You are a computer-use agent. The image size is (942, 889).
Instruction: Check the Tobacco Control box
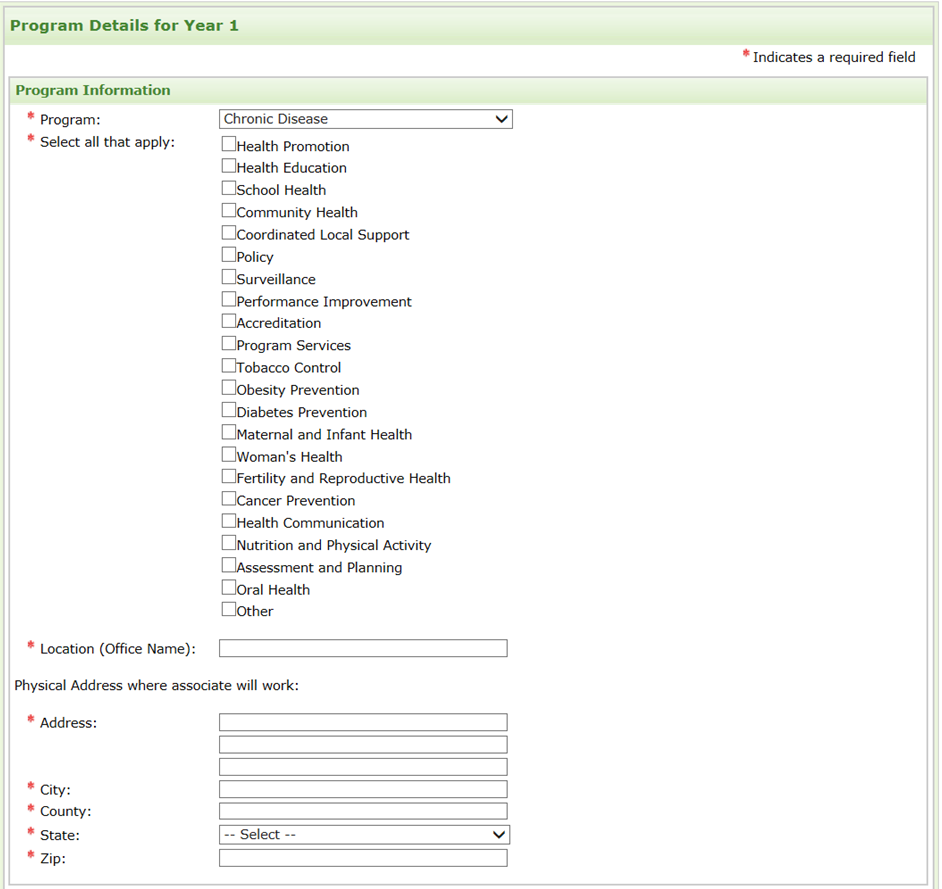(229, 366)
